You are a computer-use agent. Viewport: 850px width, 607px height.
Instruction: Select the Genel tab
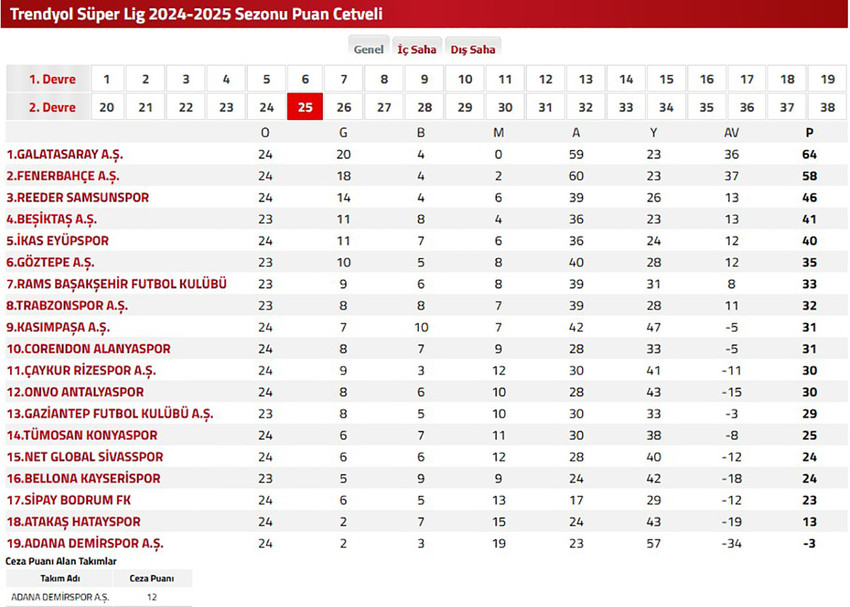369,49
